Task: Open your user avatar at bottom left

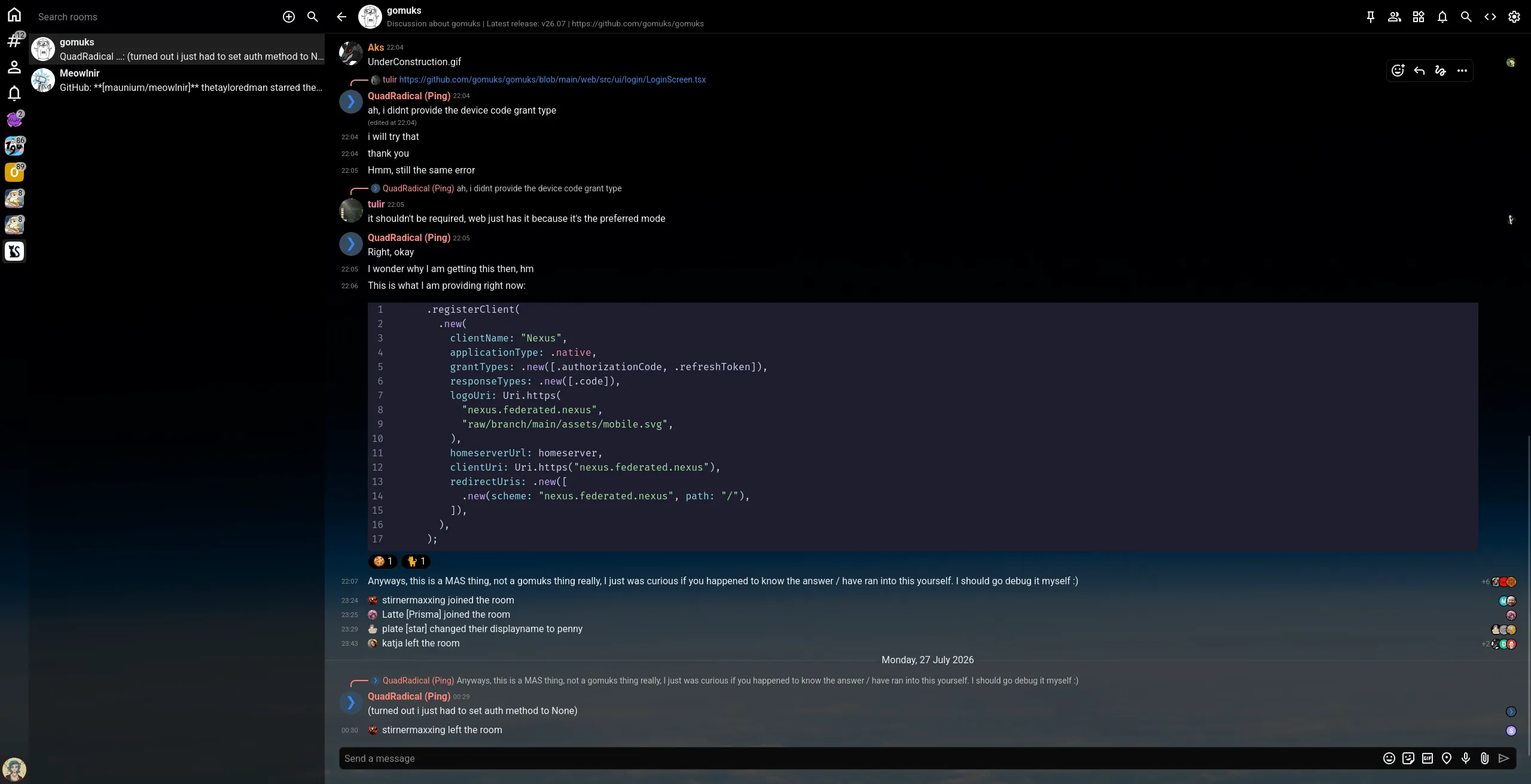Action: pos(14,769)
